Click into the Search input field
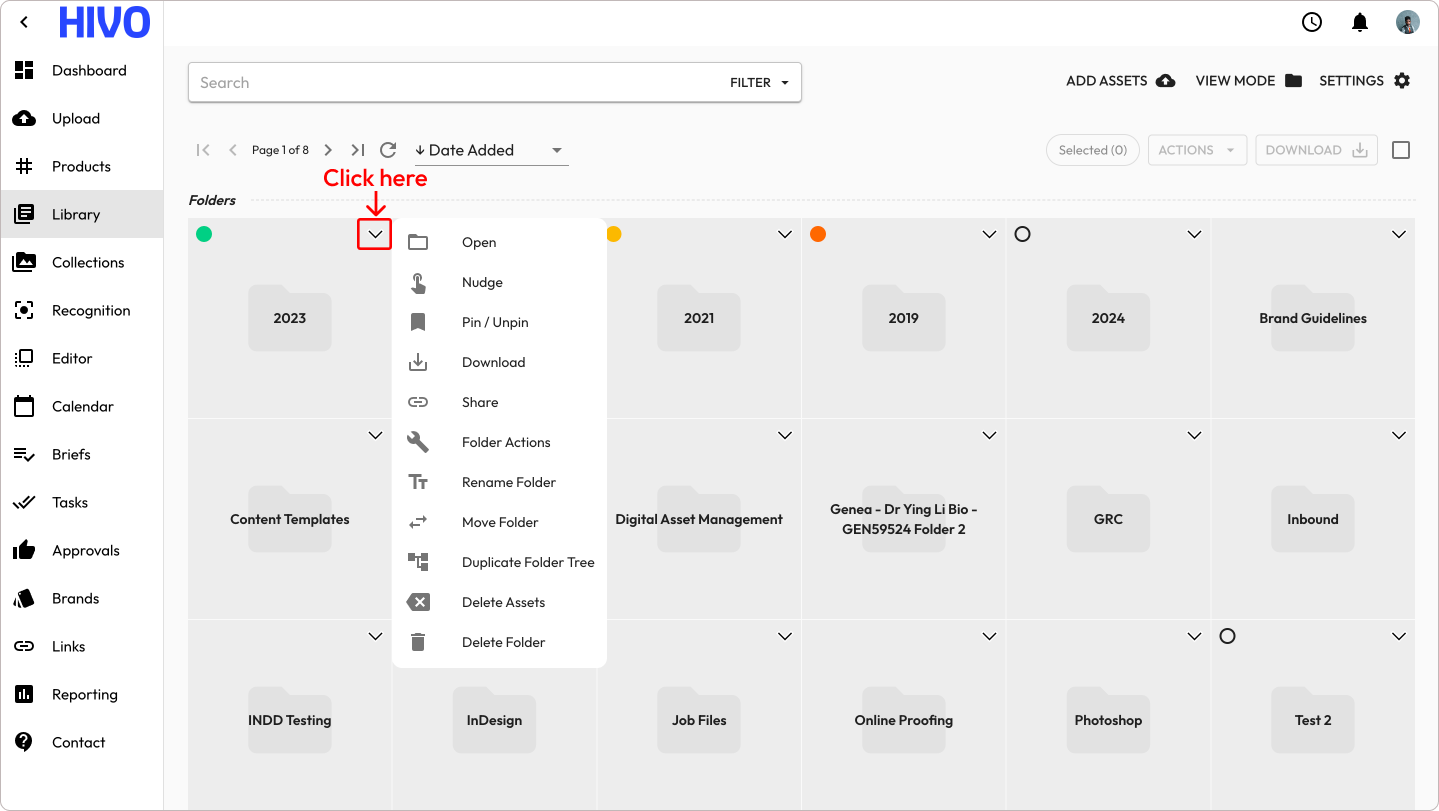 [450, 83]
